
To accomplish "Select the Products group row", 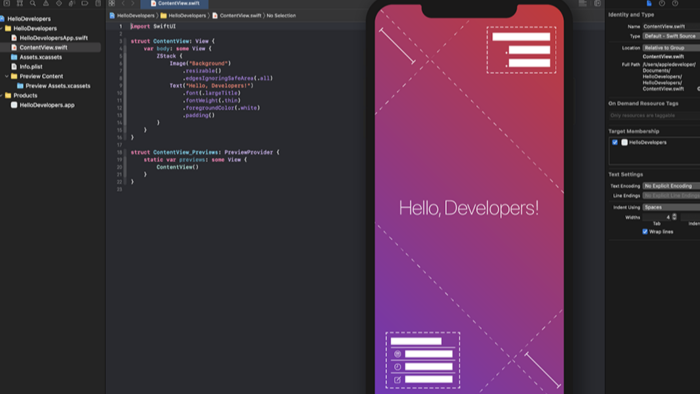I will (x=25, y=95).
